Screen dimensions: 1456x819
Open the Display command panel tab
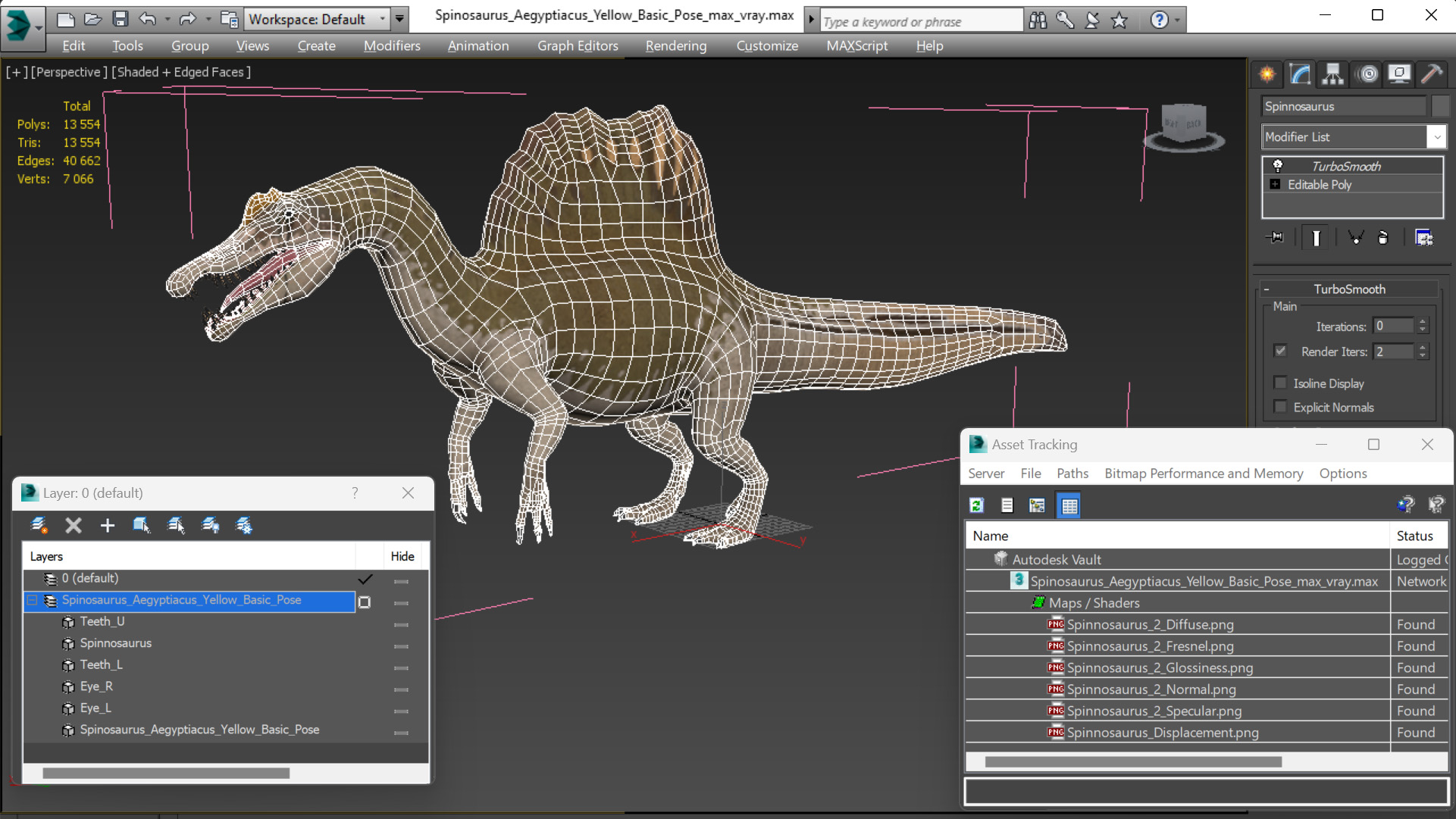pos(1399,73)
